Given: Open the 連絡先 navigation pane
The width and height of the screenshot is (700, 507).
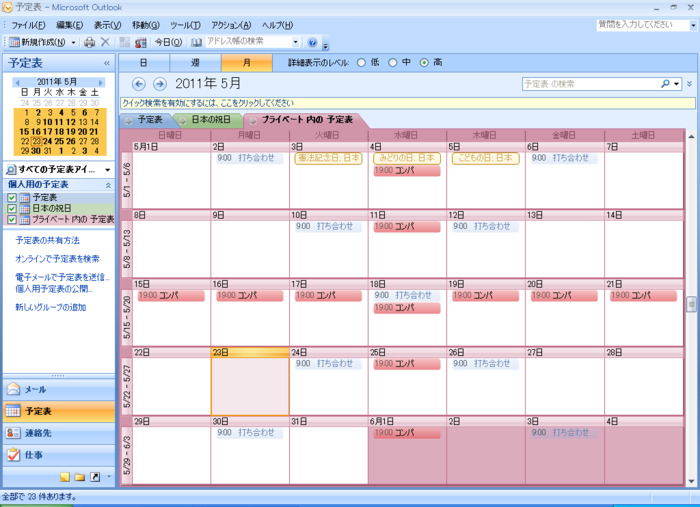Looking at the screenshot, I should click(x=59, y=433).
